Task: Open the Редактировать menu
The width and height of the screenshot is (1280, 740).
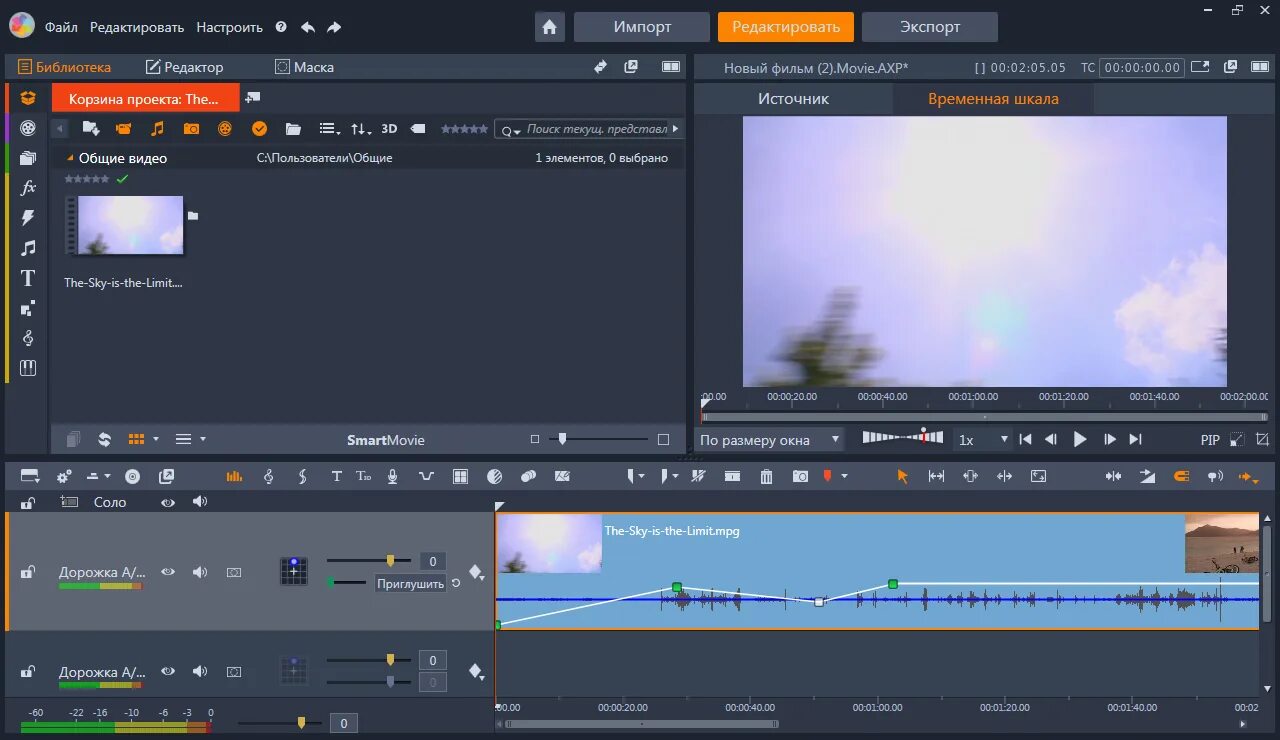Action: (137, 27)
